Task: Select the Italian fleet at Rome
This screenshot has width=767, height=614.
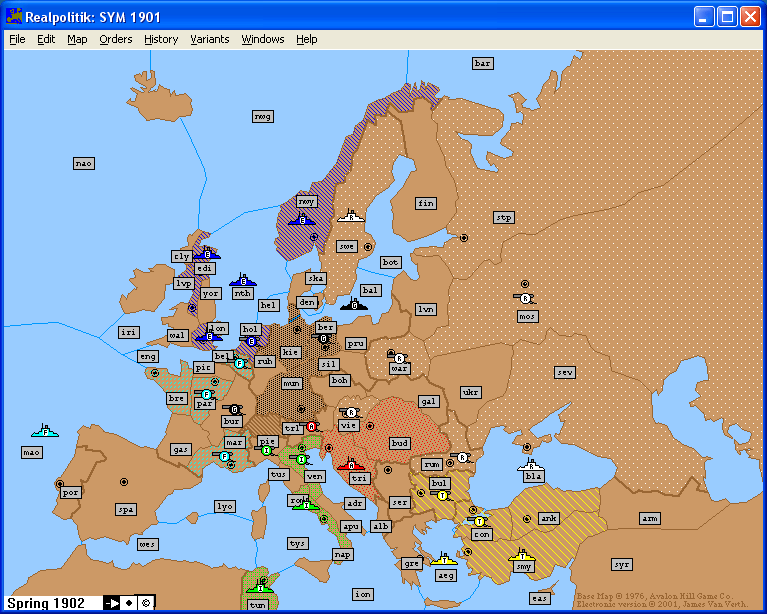Action: 306,505
